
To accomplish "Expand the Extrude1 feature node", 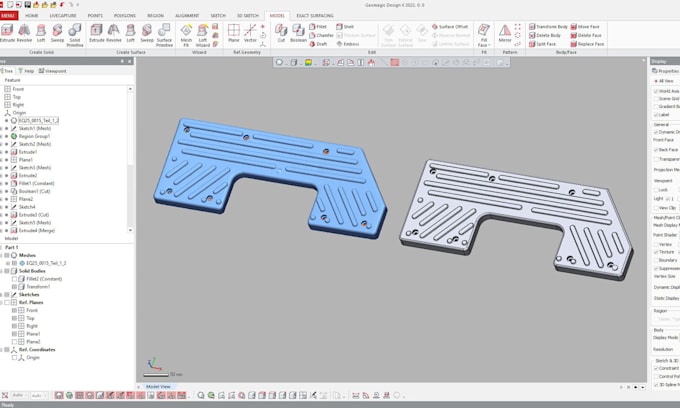I will pyautogui.click(x=1, y=152).
